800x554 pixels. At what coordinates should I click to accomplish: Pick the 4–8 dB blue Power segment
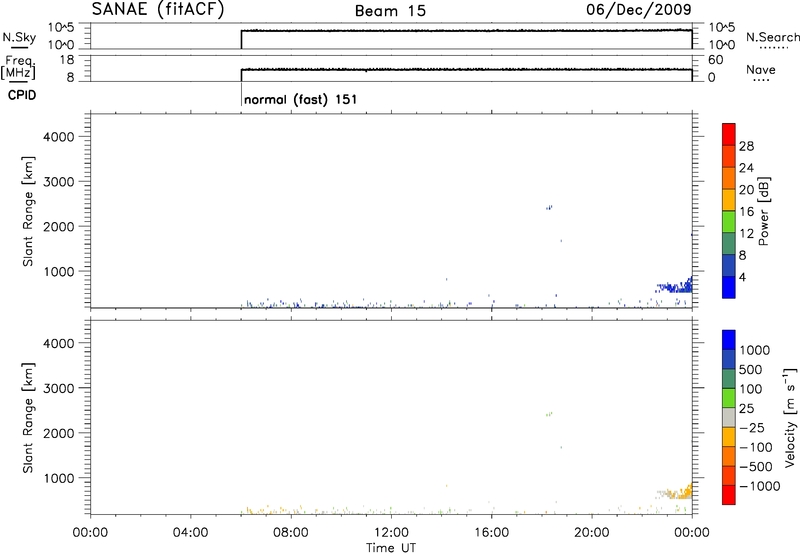pos(729,265)
